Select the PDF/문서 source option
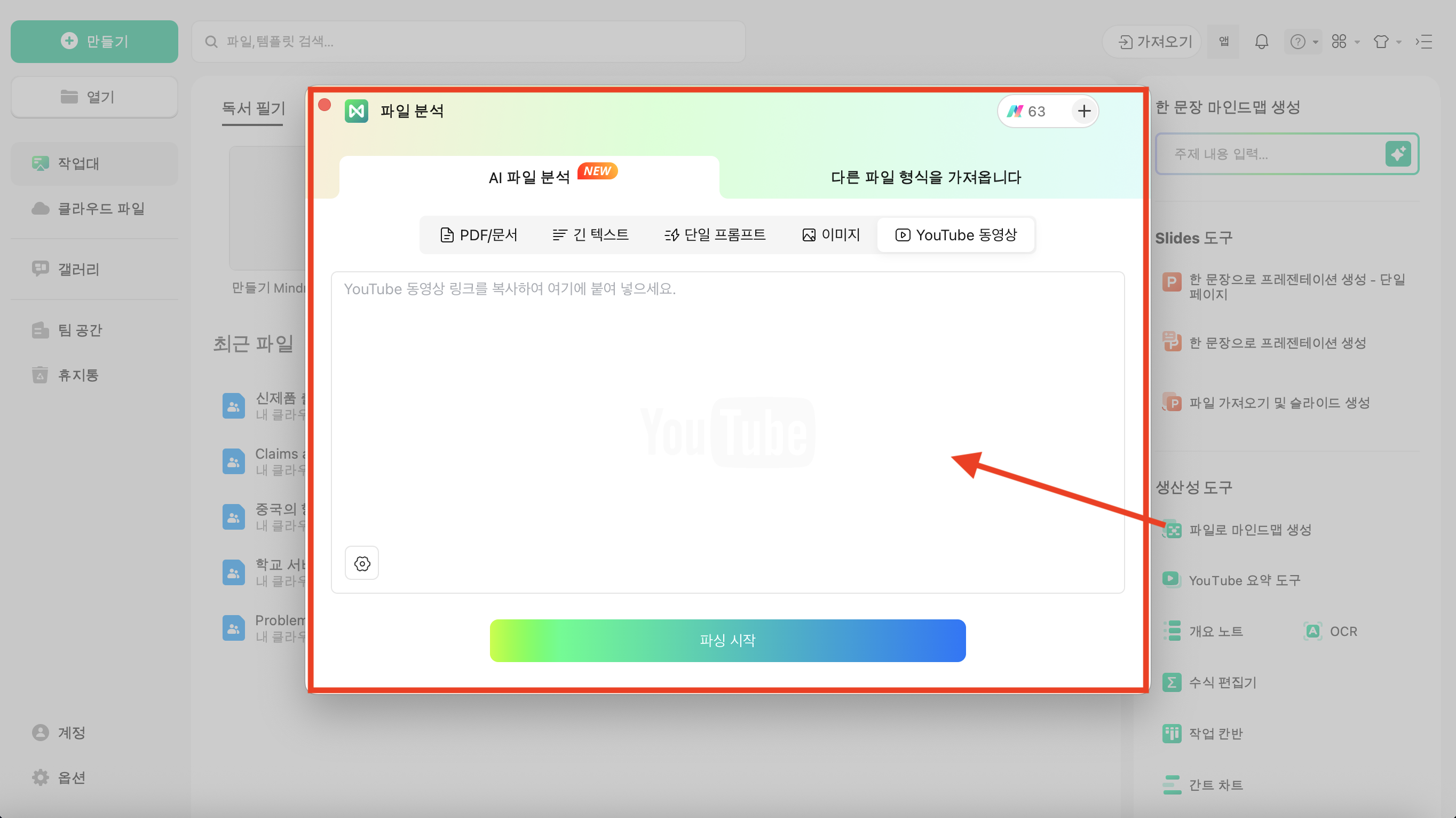This screenshot has width=1456, height=818. coord(479,234)
